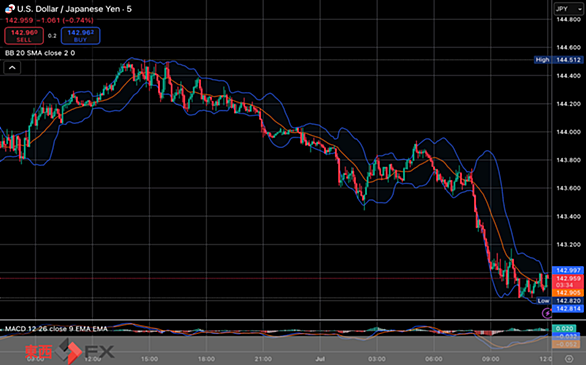Viewport: 586px width, 365px height.
Task: Click the orange 142.905 basis price tag
Action: coord(568,293)
